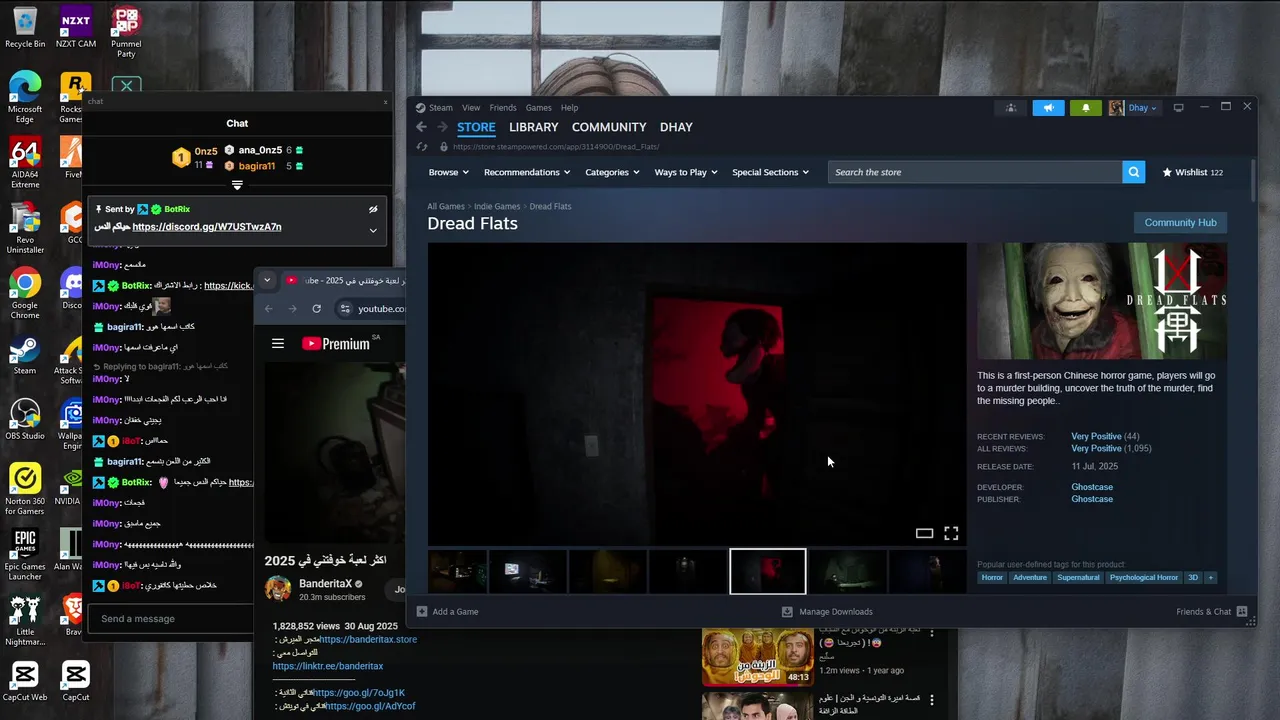Open the Indie Games breadcrumb link
This screenshot has height=720, width=1280.
point(497,207)
